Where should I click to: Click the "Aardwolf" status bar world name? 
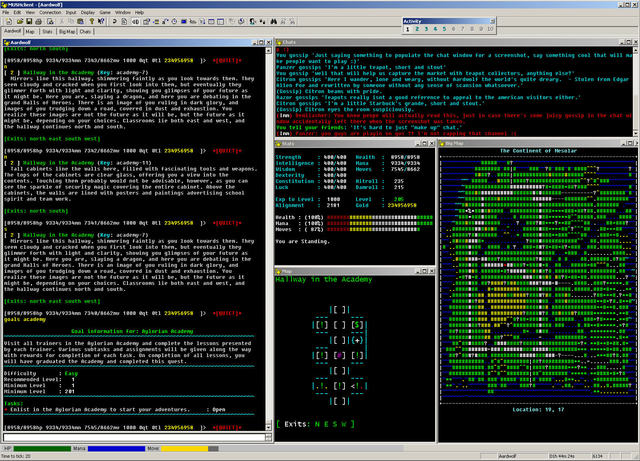coord(507,457)
